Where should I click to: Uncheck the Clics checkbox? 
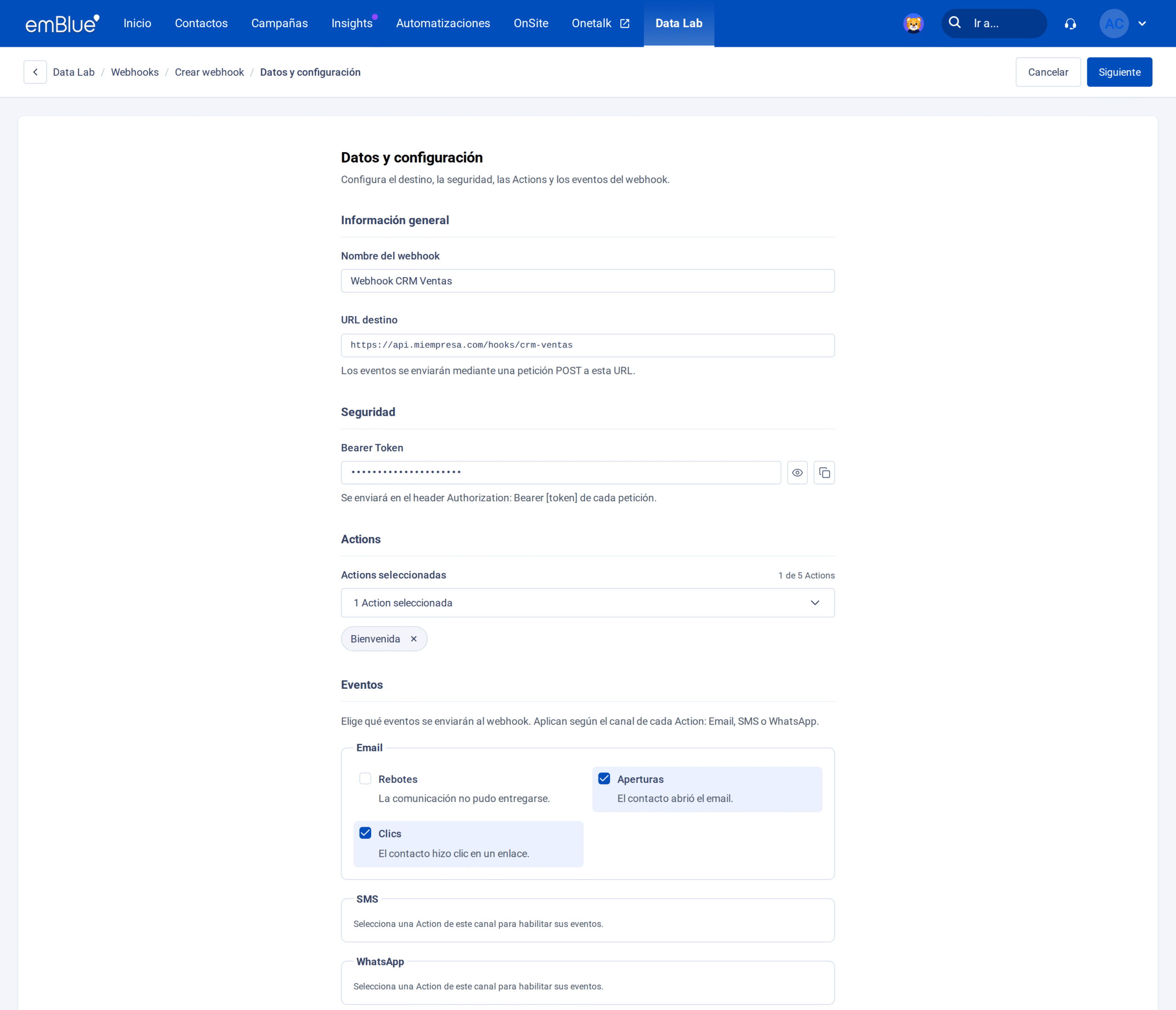365,833
